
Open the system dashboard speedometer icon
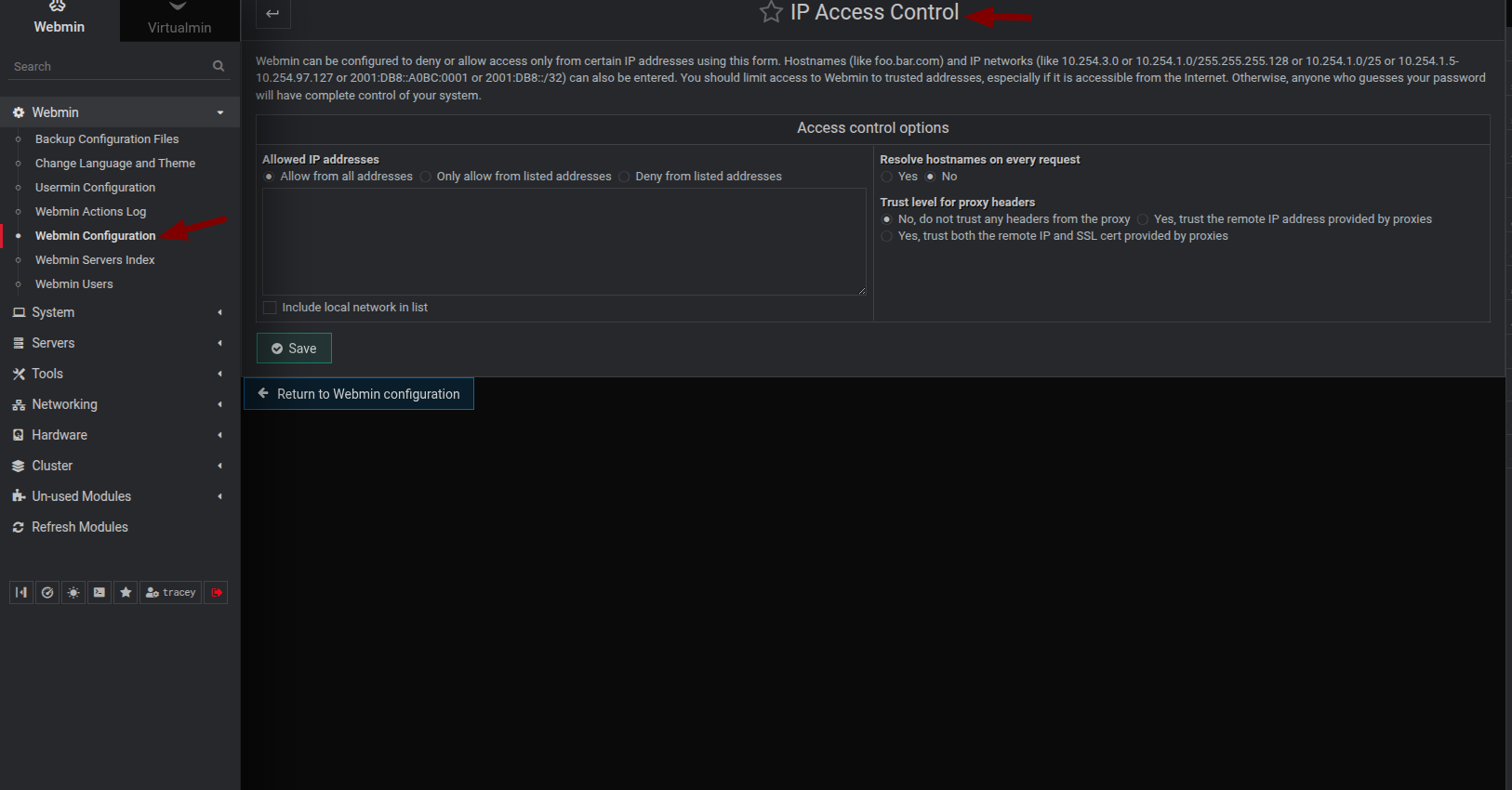47,592
